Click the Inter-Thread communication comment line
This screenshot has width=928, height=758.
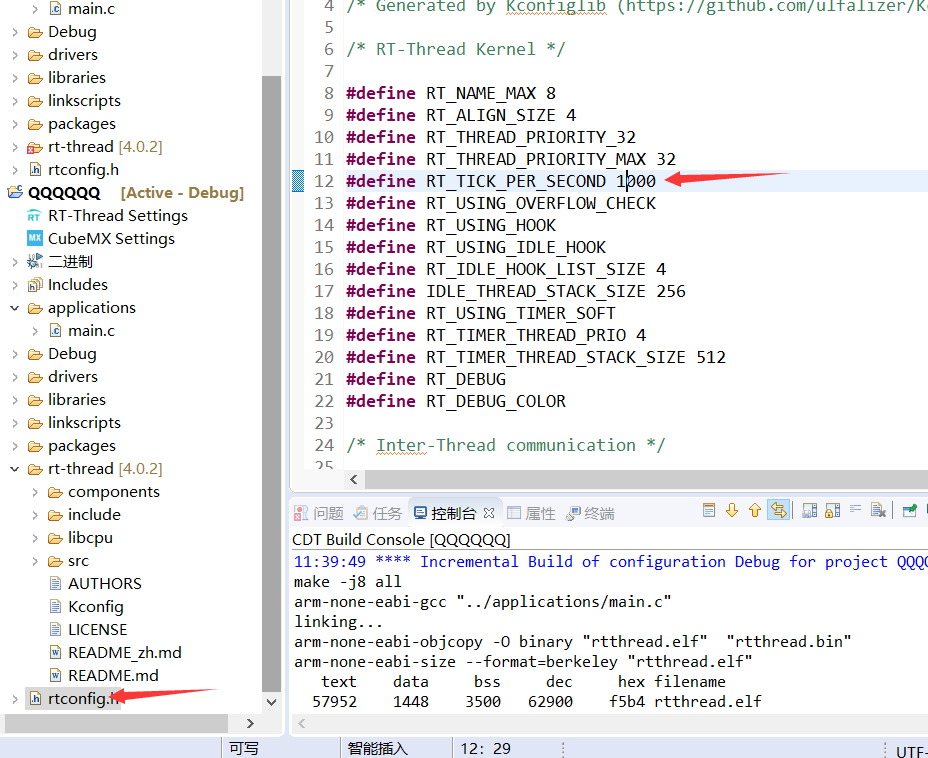pyautogui.click(x=506, y=445)
